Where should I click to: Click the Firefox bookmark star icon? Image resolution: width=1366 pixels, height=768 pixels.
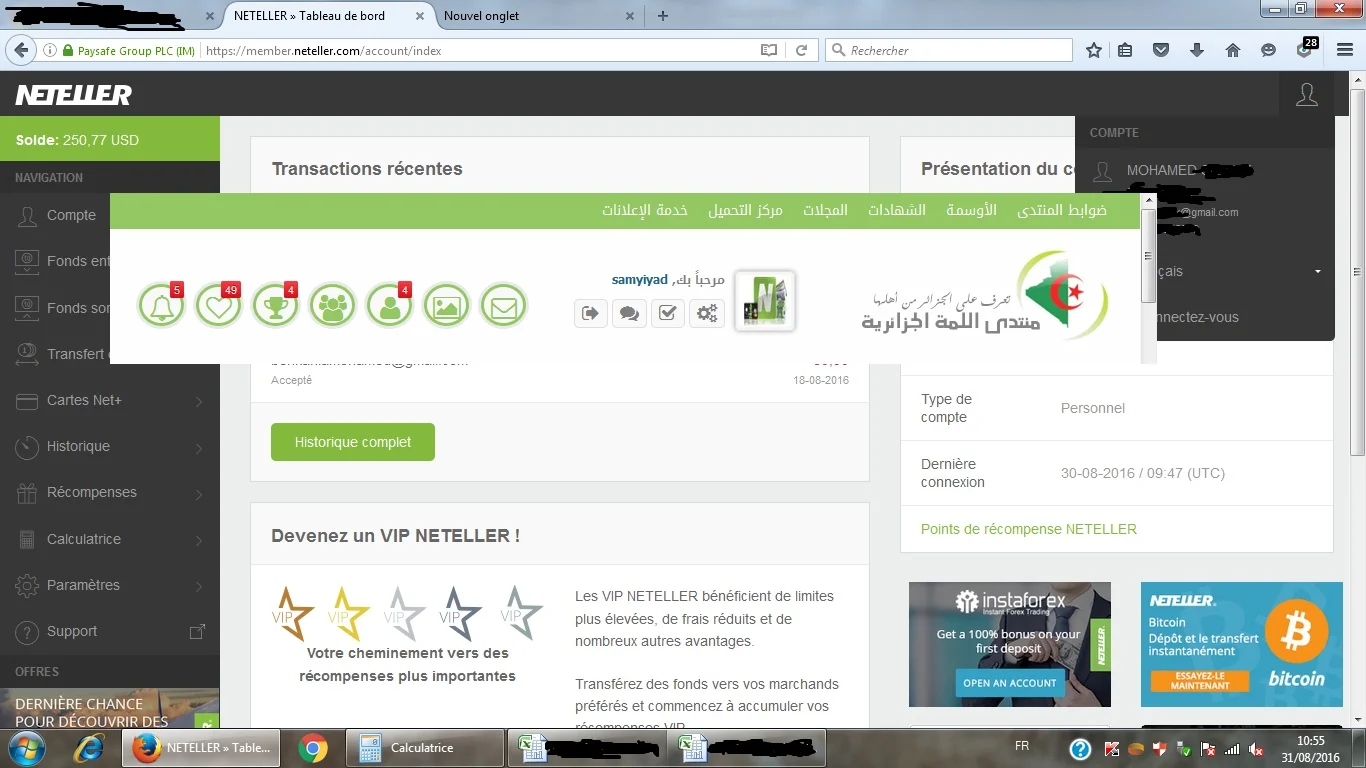1094,50
